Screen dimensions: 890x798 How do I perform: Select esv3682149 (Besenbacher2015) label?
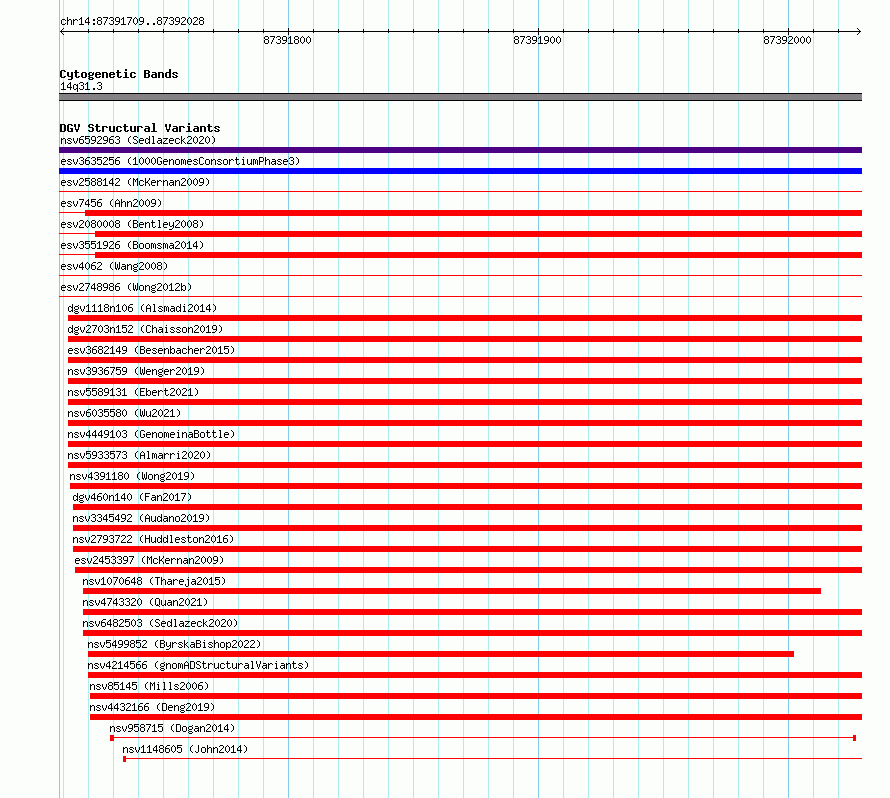click(x=152, y=350)
